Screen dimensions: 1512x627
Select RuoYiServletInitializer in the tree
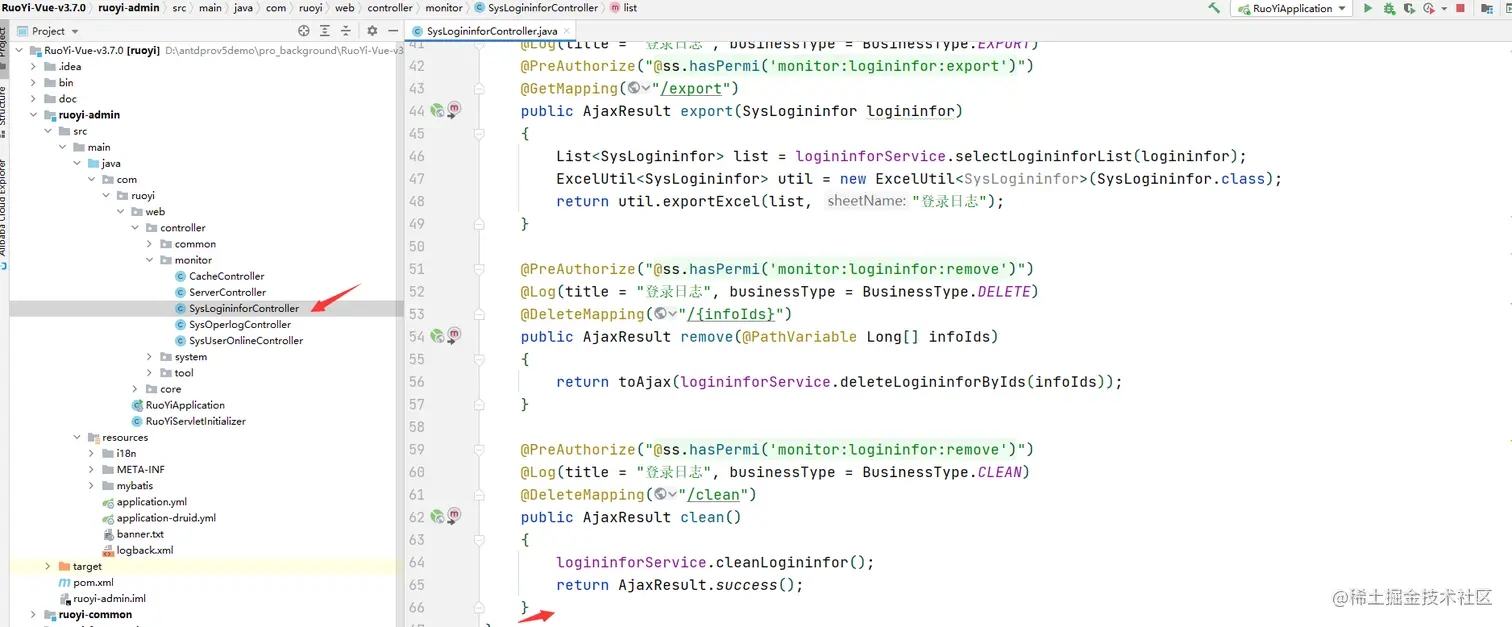[x=188, y=421]
